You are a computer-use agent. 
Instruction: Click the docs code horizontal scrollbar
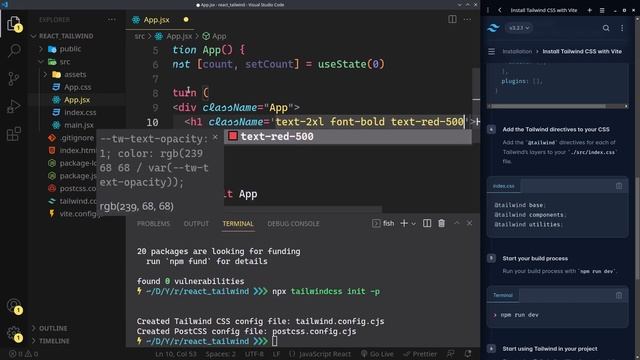click(x=549, y=106)
